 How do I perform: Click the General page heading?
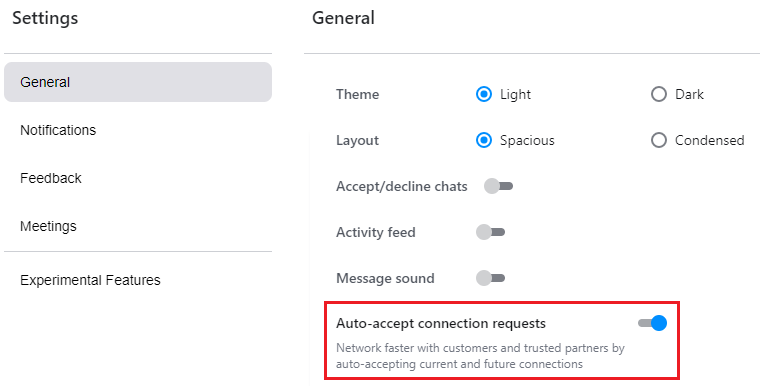point(343,18)
